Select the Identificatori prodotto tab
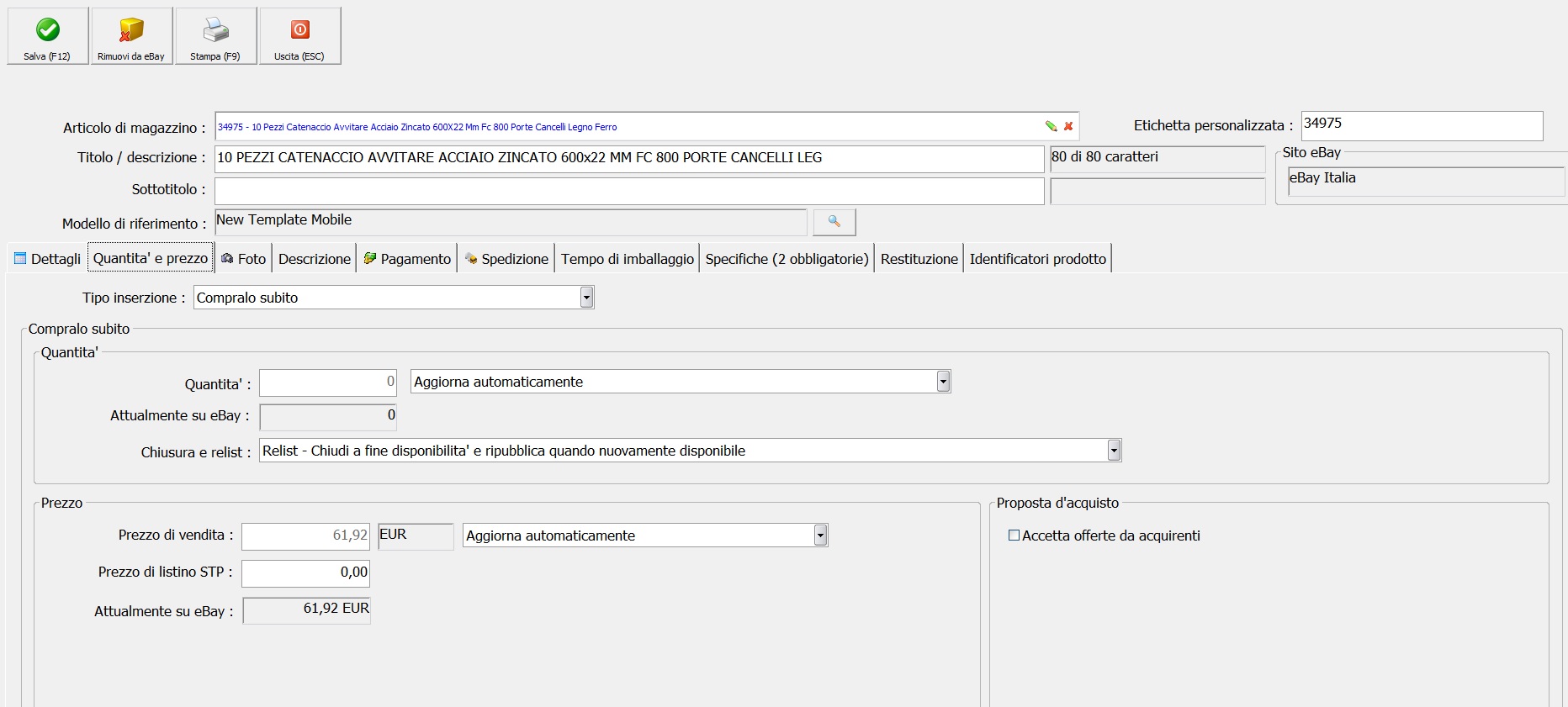 (1037, 259)
